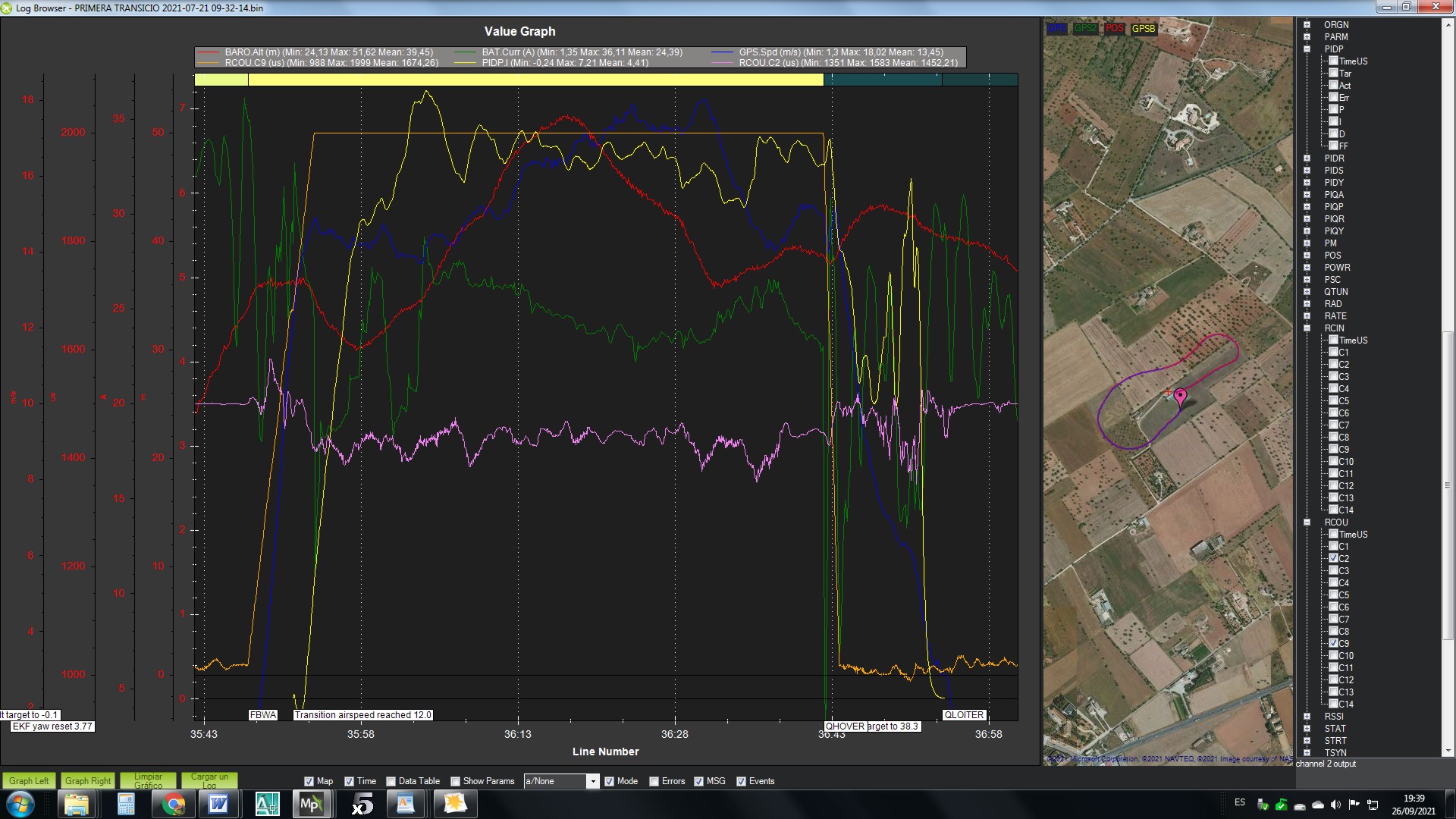Collapse the PIDP tree node

tap(1307, 49)
